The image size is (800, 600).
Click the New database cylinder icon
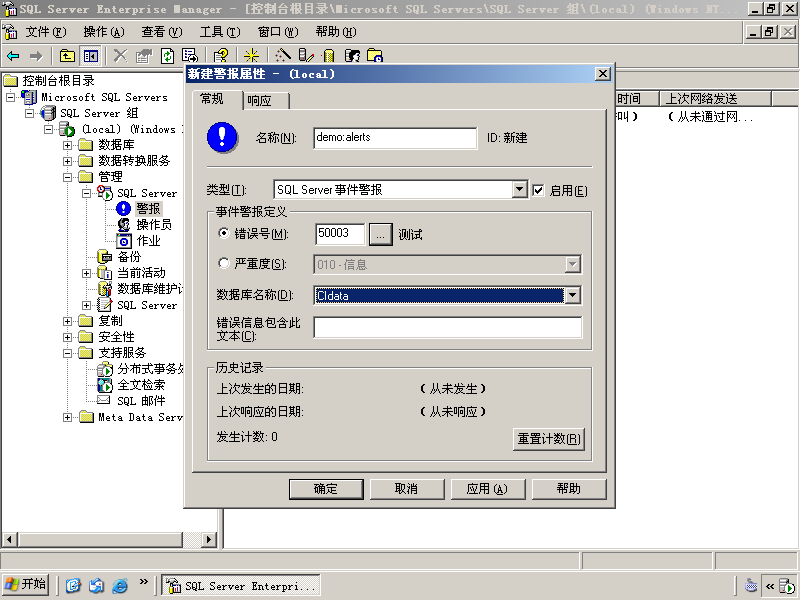(x=329, y=56)
